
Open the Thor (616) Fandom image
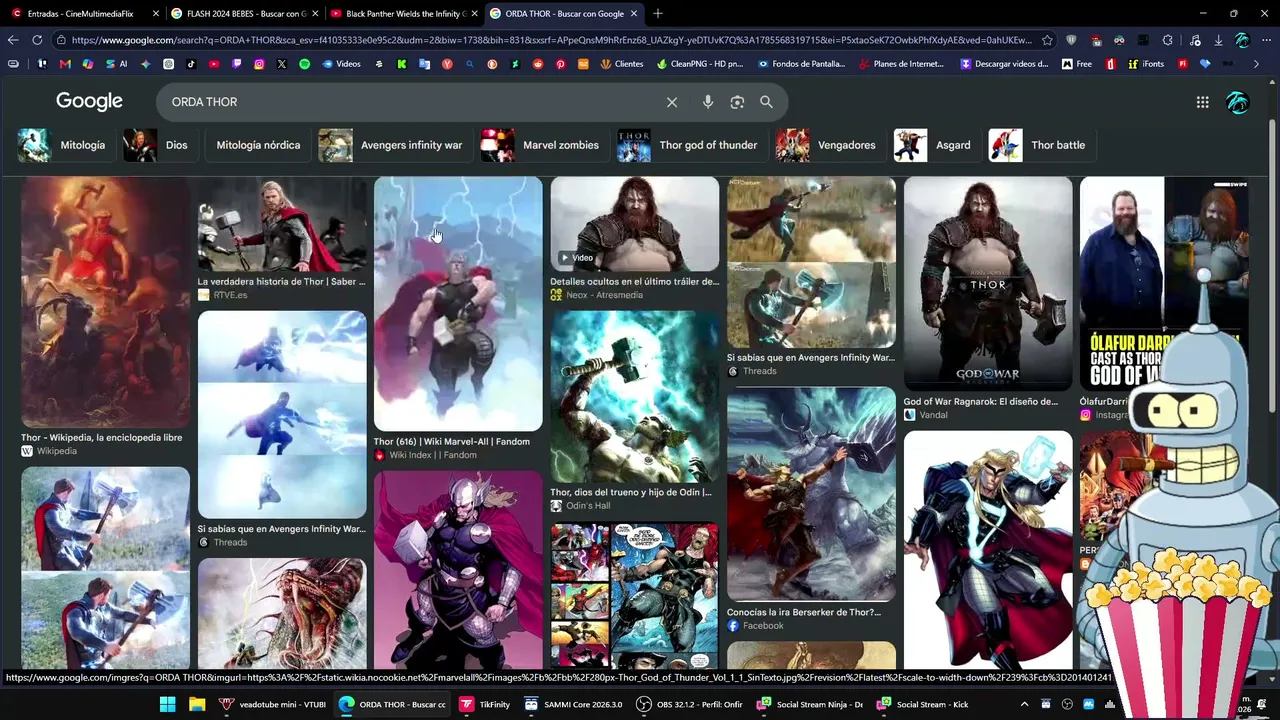tap(458, 304)
